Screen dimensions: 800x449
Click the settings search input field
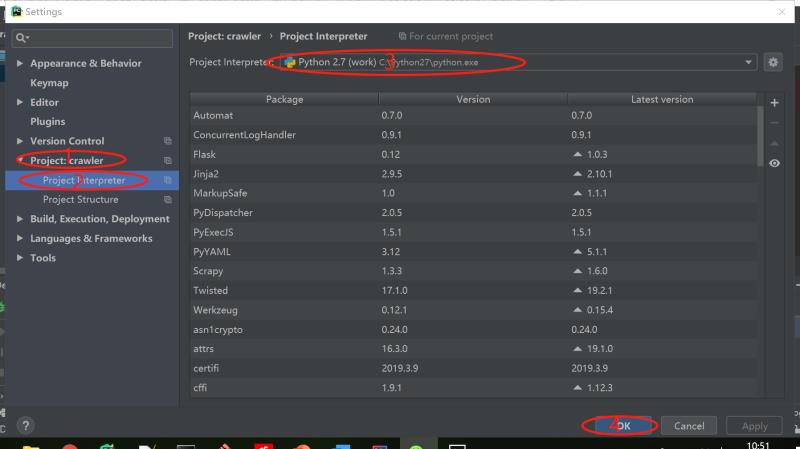tap(92, 38)
